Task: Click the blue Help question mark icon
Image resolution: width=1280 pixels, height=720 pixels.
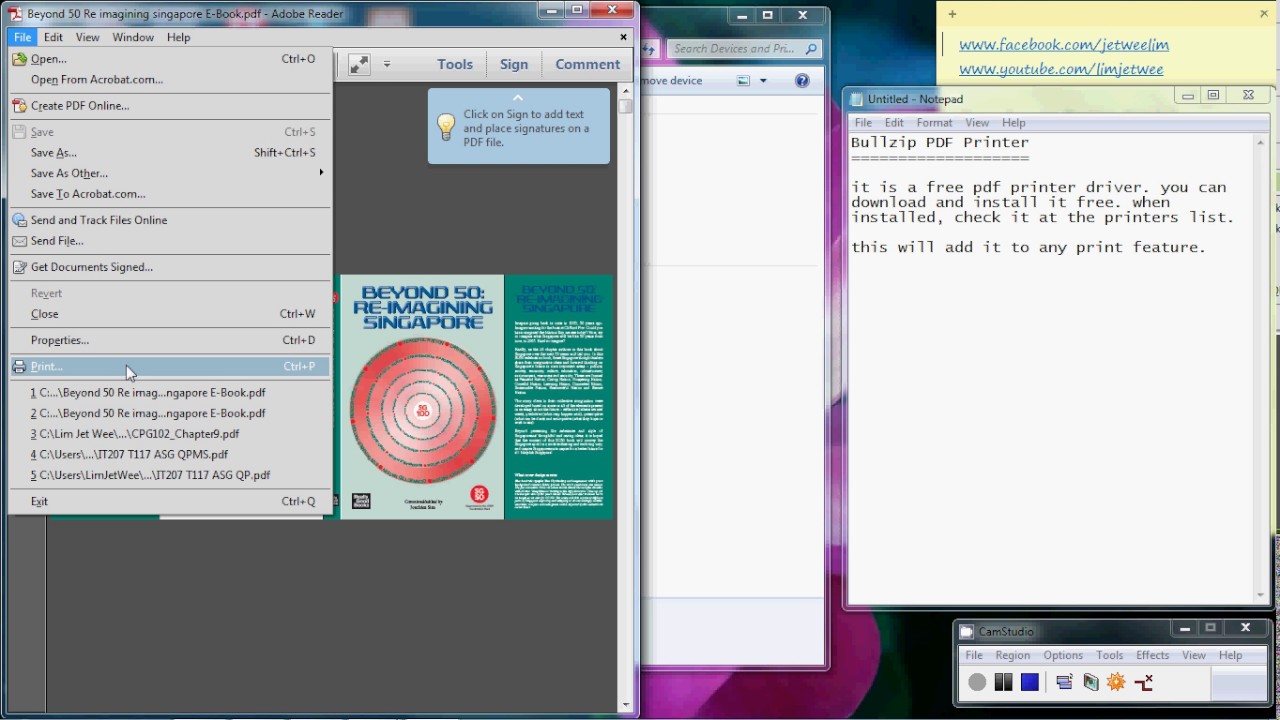Action: coord(802,81)
